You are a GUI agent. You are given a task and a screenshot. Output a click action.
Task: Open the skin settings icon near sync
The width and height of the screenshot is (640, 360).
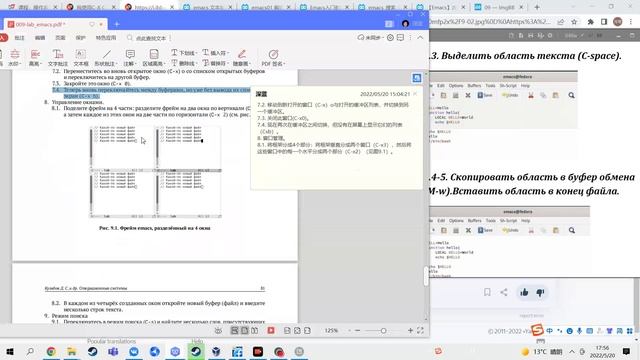[390, 38]
